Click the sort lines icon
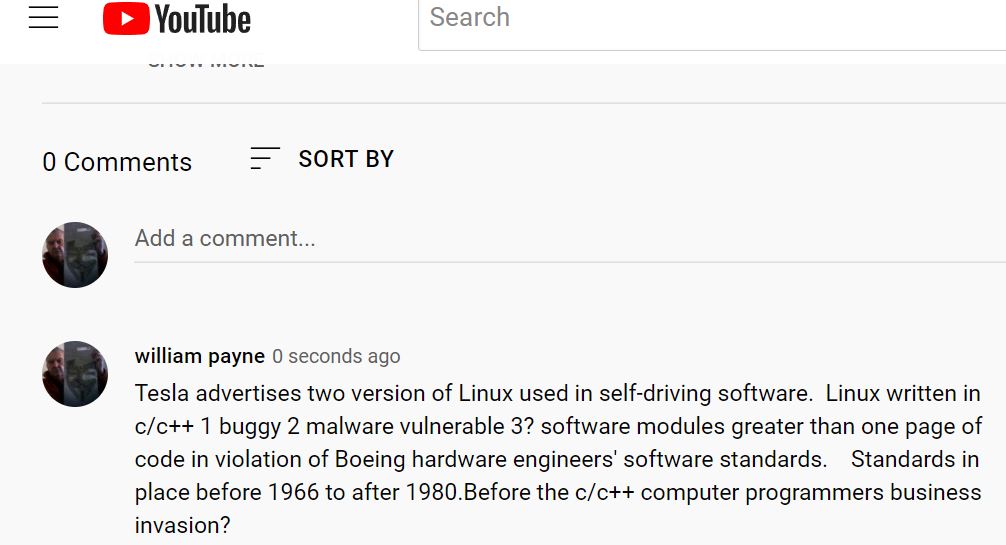 tap(265, 159)
